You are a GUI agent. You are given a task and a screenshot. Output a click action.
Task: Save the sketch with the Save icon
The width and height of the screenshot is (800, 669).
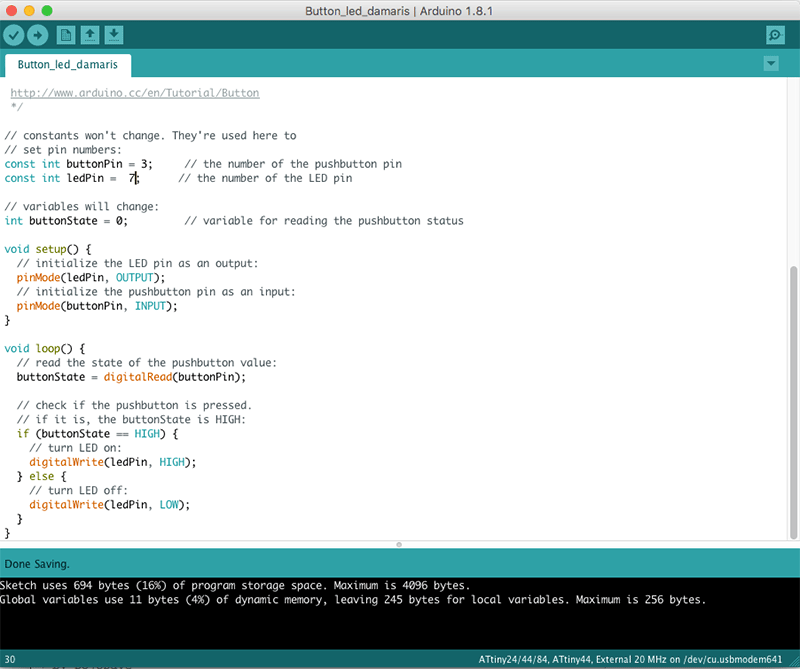[114, 35]
